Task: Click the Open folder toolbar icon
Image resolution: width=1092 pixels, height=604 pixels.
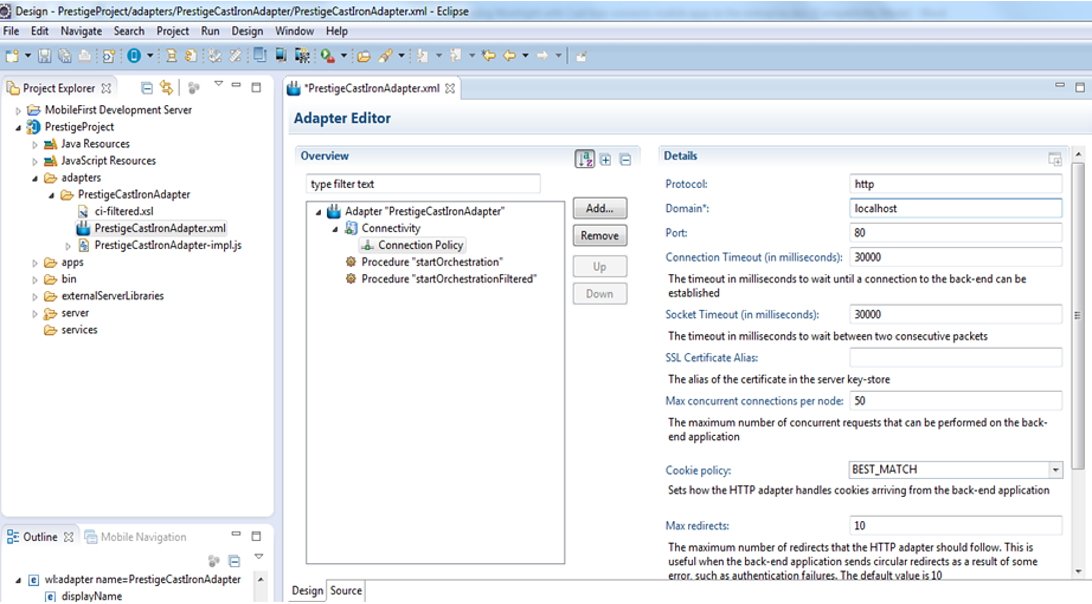Action: (x=363, y=56)
